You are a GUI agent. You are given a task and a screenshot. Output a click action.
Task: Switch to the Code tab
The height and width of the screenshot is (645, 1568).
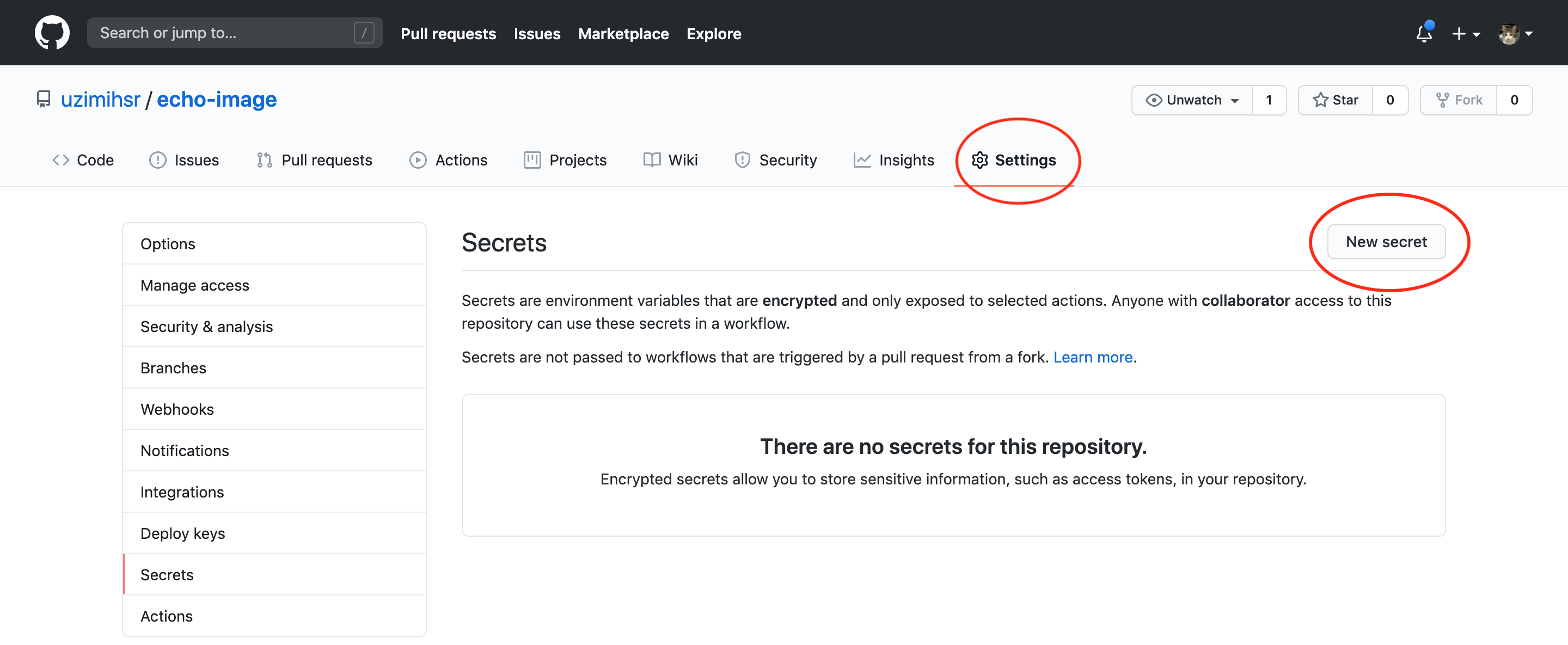(83, 160)
